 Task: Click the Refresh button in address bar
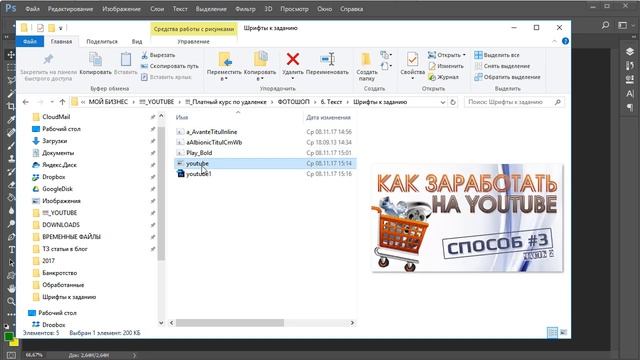[x=453, y=102]
